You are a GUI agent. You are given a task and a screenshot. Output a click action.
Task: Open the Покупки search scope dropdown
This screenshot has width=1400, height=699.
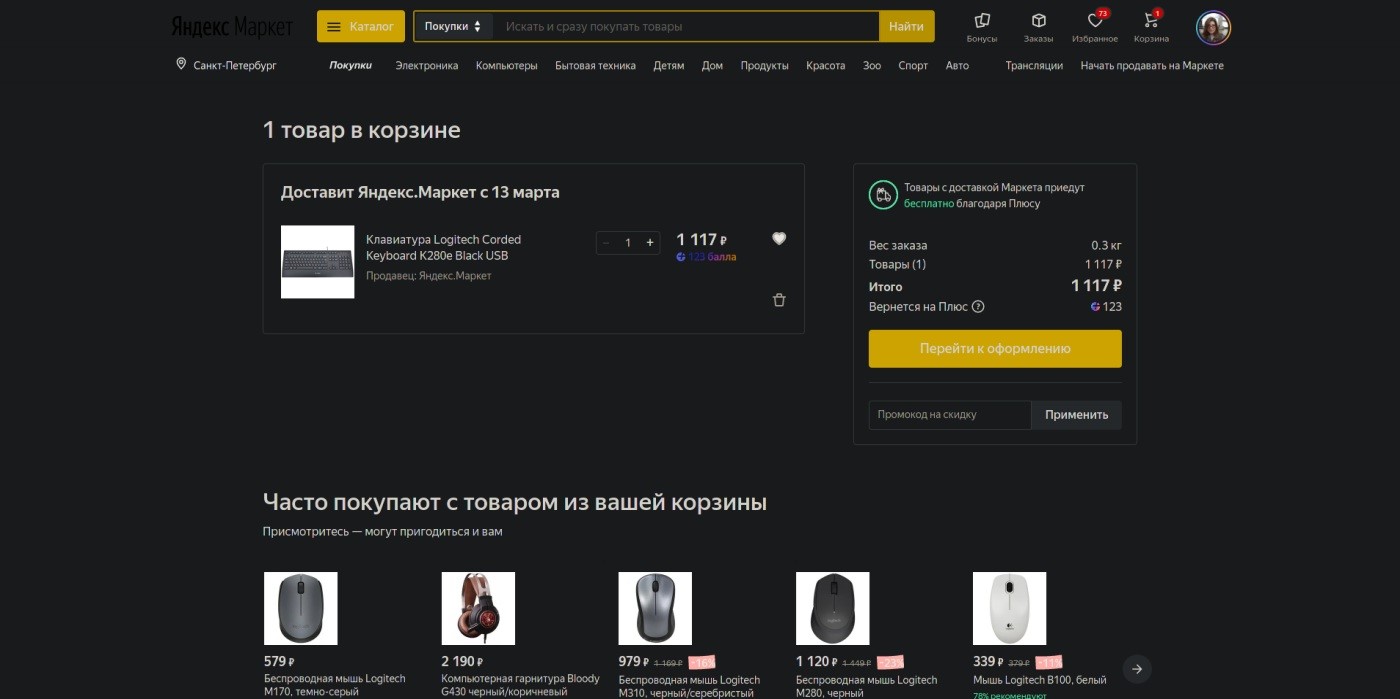click(453, 26)
